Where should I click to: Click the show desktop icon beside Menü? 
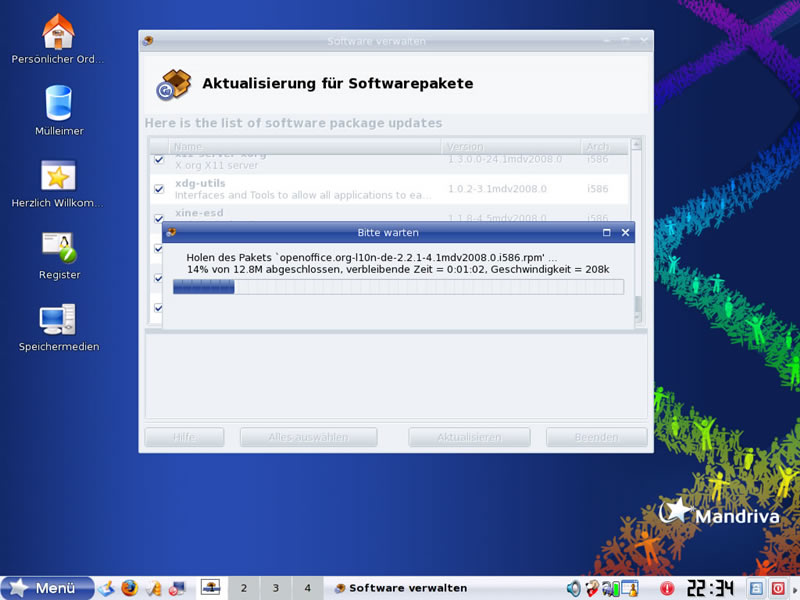point(106,588)
